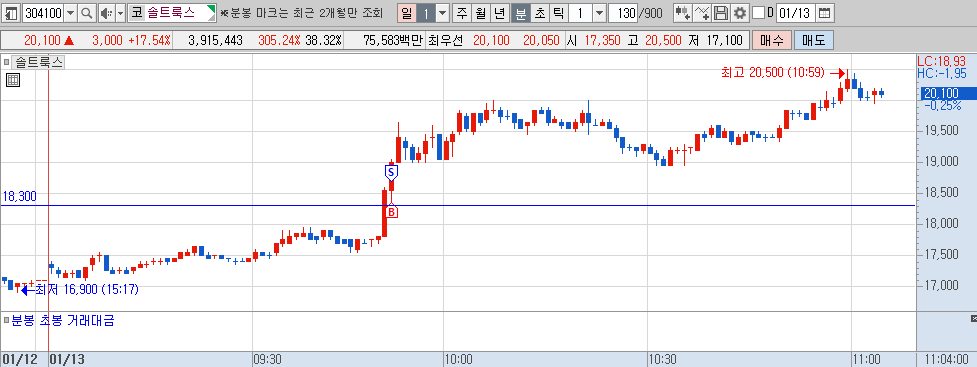Click the 매수 buy button
This screenshot has width=977, height=367.
click(772, 41)
